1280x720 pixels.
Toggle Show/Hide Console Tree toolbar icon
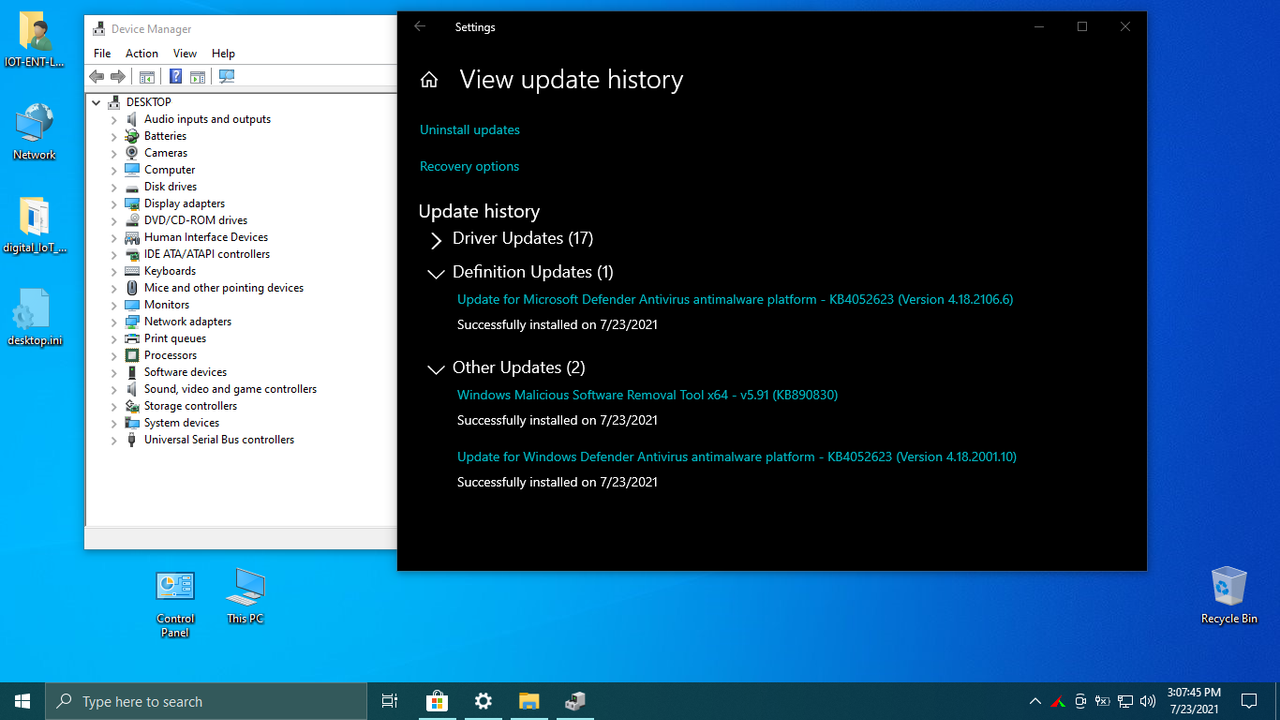point(147,77)
